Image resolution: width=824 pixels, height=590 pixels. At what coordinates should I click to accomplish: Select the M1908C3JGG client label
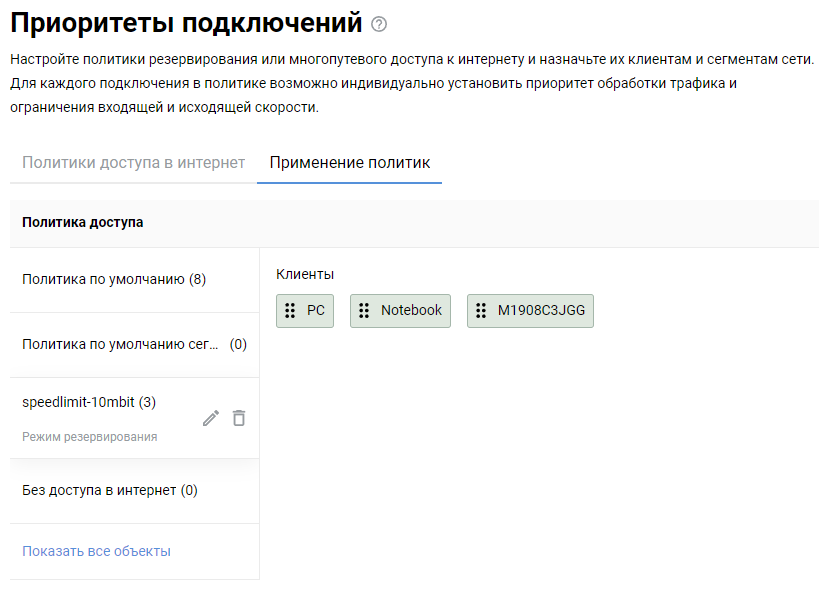[x=541, y=311]
